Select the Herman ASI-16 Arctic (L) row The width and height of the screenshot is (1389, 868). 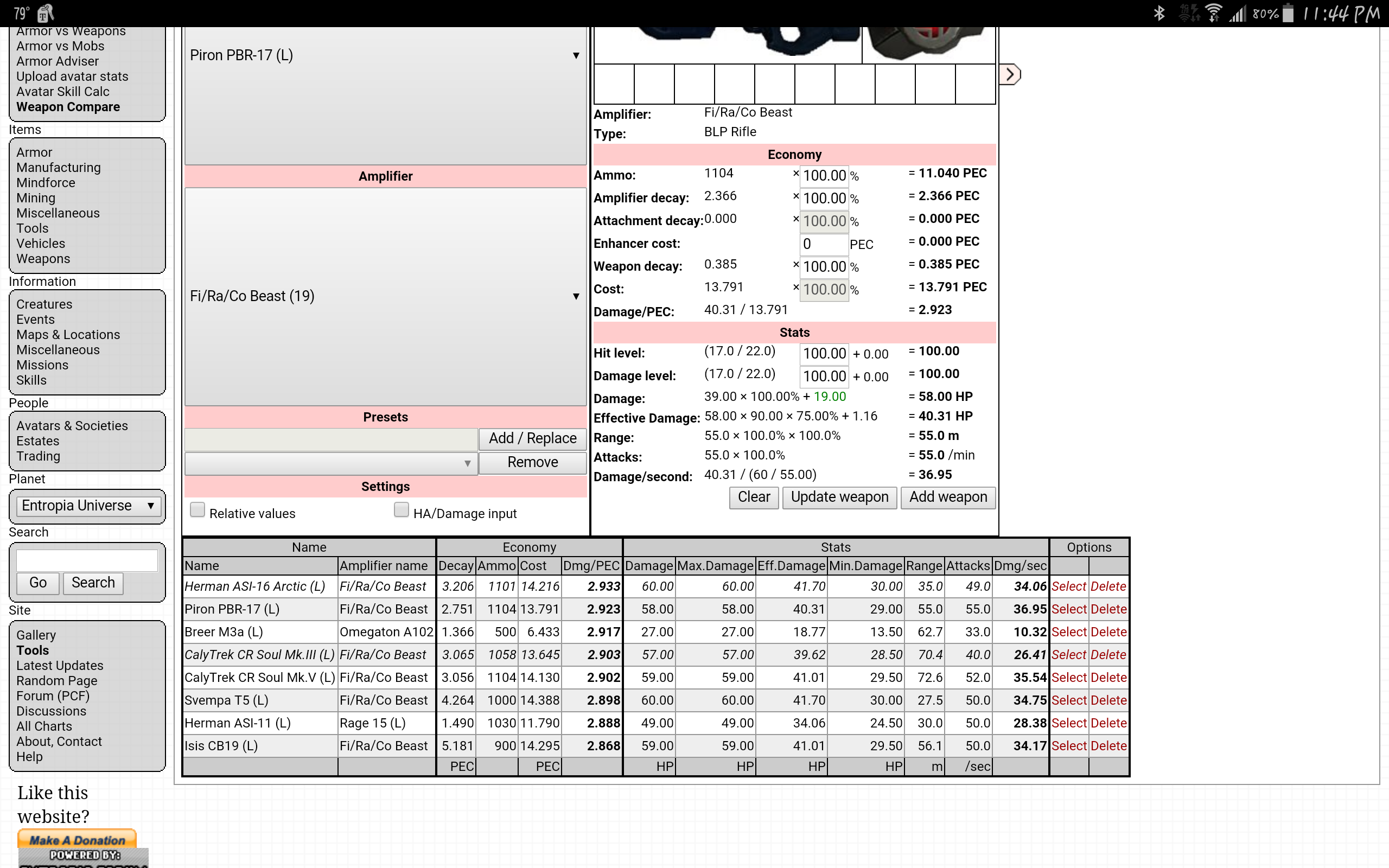tap(1069, 586)
